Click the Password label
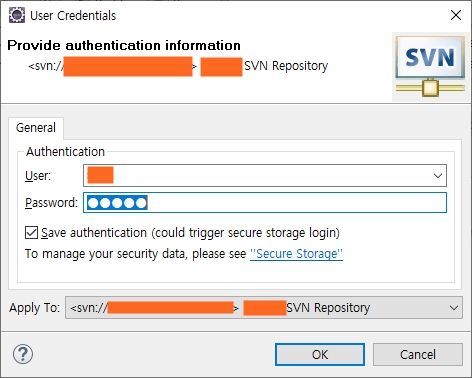 tap(51, 203)
